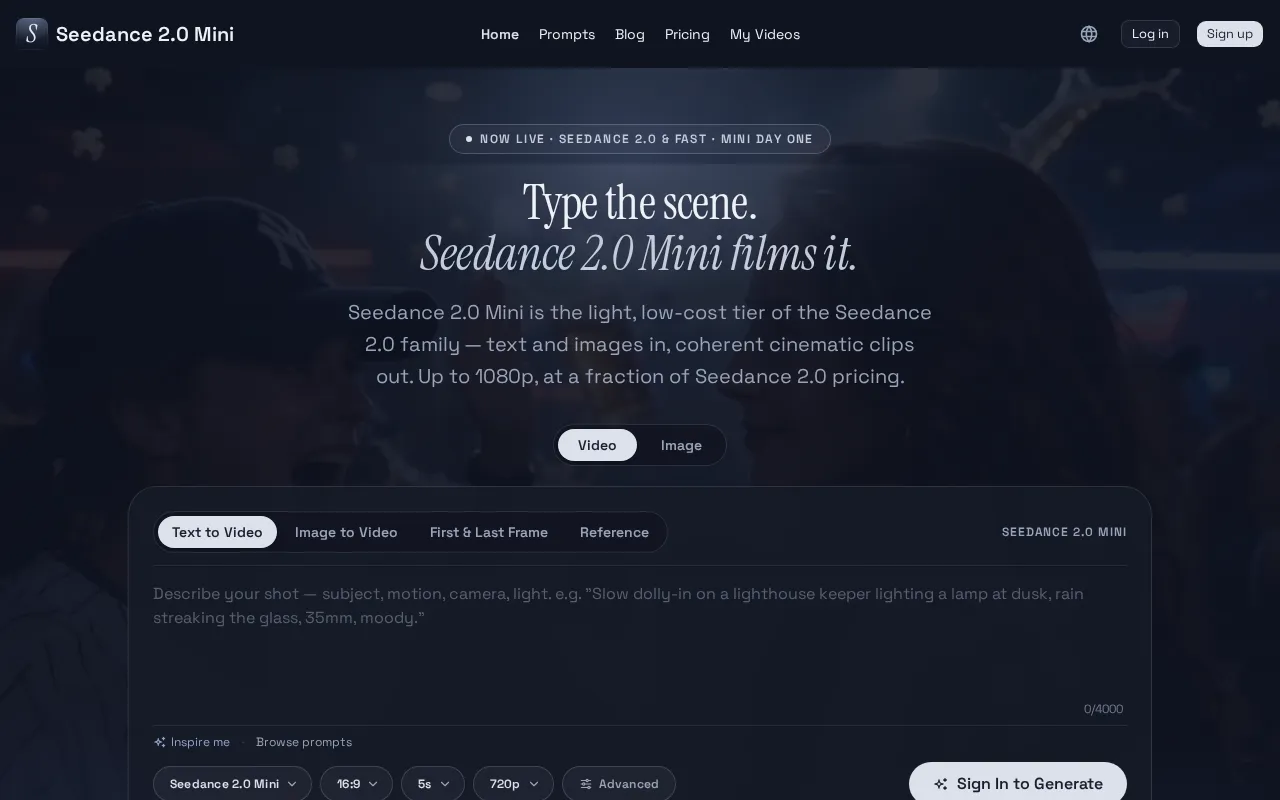Select the Image to Video tab
Viewport: 1280px width, 800px height.
click(346, 532)
